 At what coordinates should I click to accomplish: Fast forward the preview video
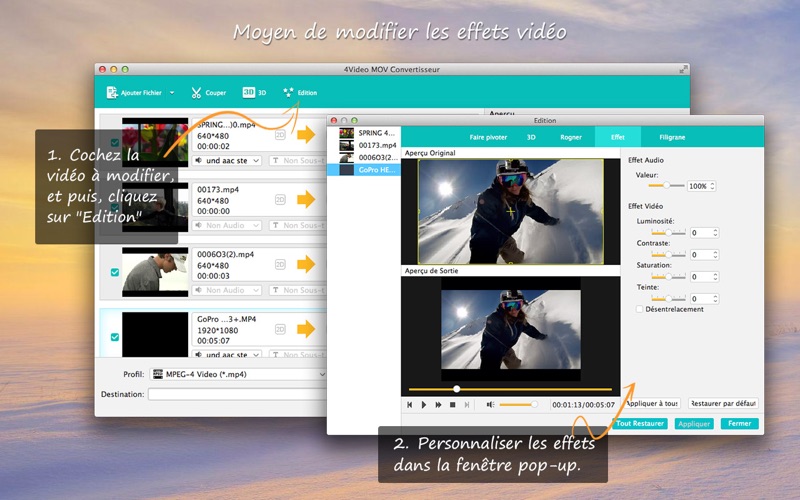point(438,405)
